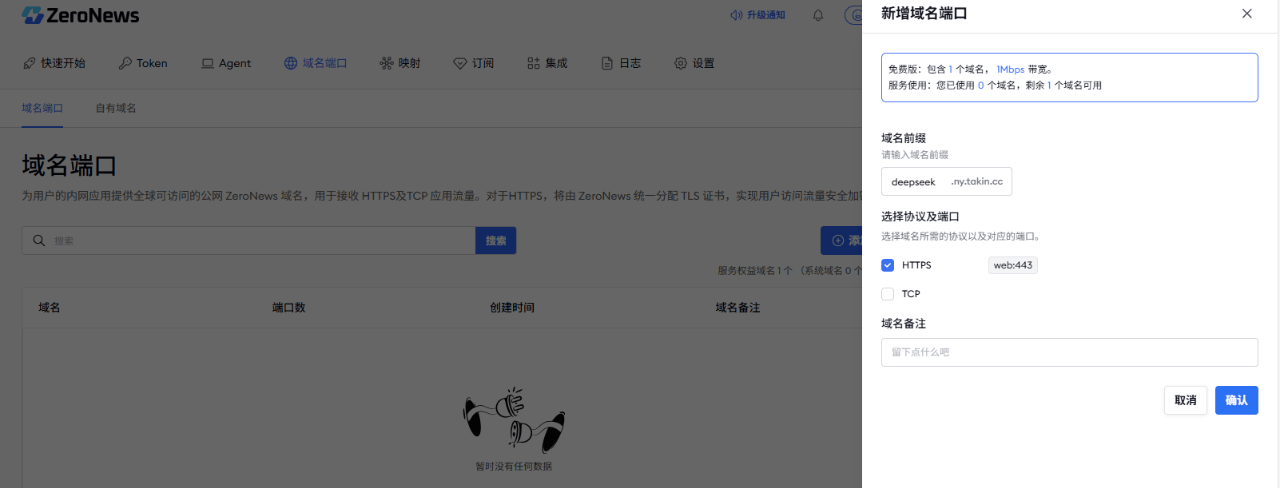The image size is (1280, 488).
Task: Go to the Token menu item
Action: pyautogui.click(x=143, y=63)
